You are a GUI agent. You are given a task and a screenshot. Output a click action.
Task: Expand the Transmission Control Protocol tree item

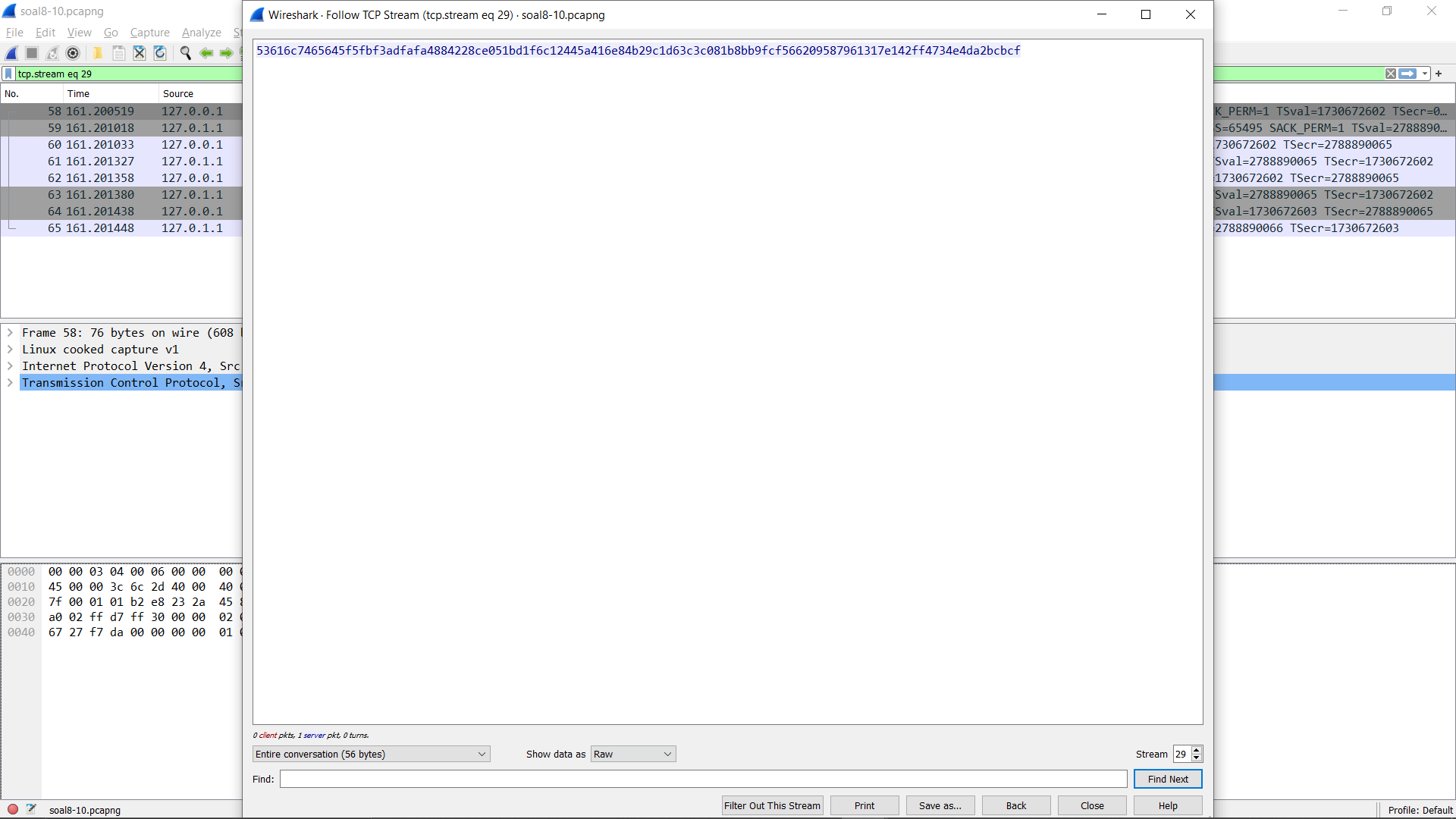10,383
